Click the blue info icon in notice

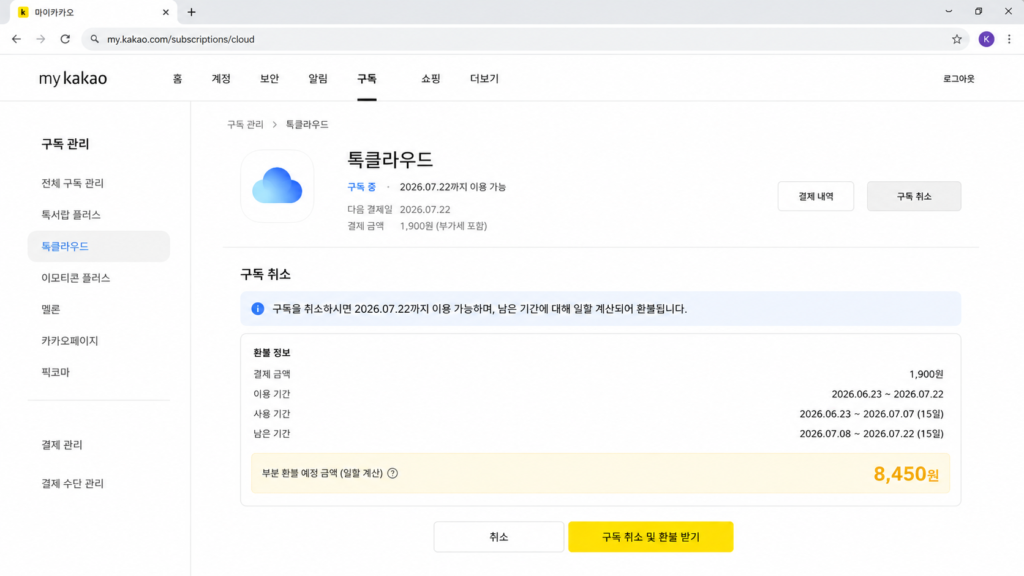[x=257, y=308]
